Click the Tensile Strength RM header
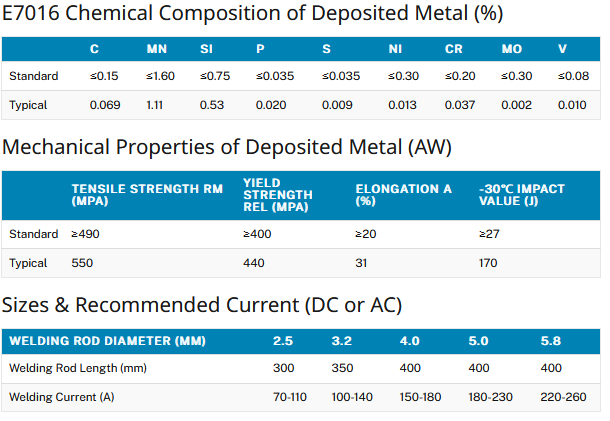This screenshot has height=421, width=610. point(147,195)
